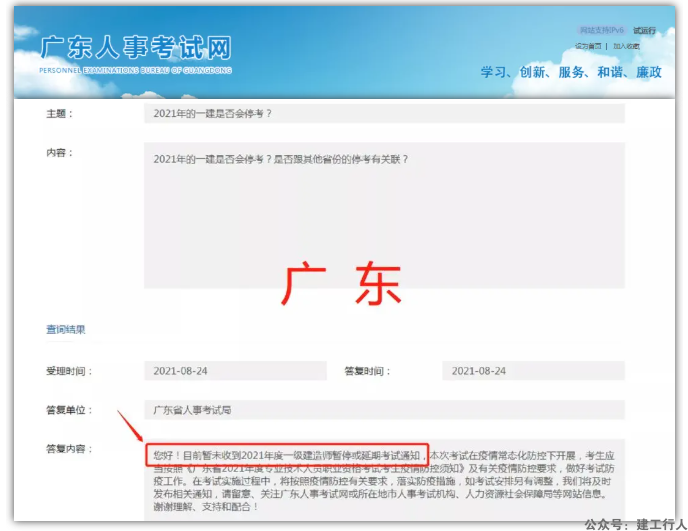Click the 设为首页 link
Image resolution: width=688 pixels, height=531 pixels.
tap(588, 46)
